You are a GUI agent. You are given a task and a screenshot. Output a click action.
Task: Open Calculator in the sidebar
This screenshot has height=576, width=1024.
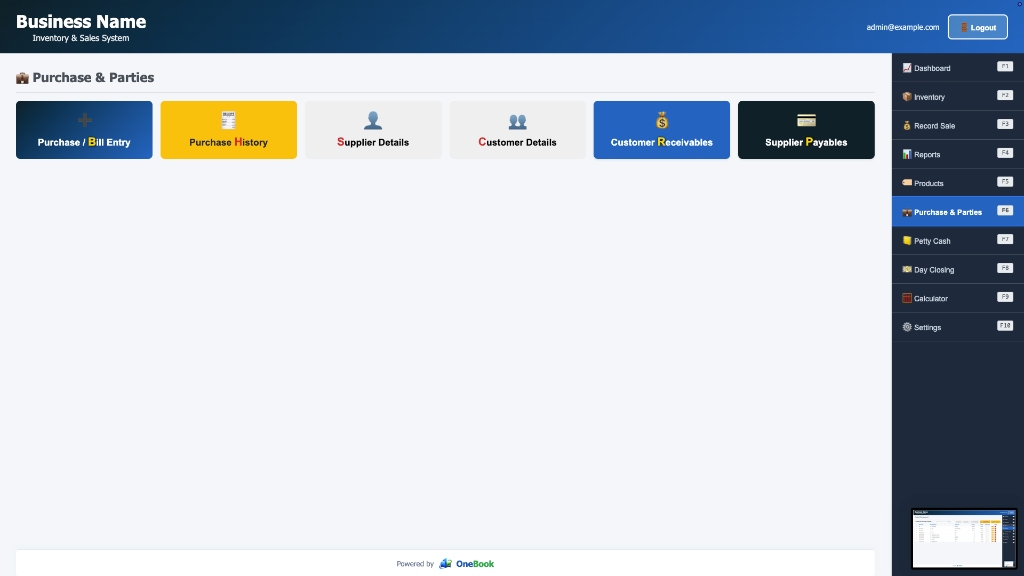click(957, 298)
